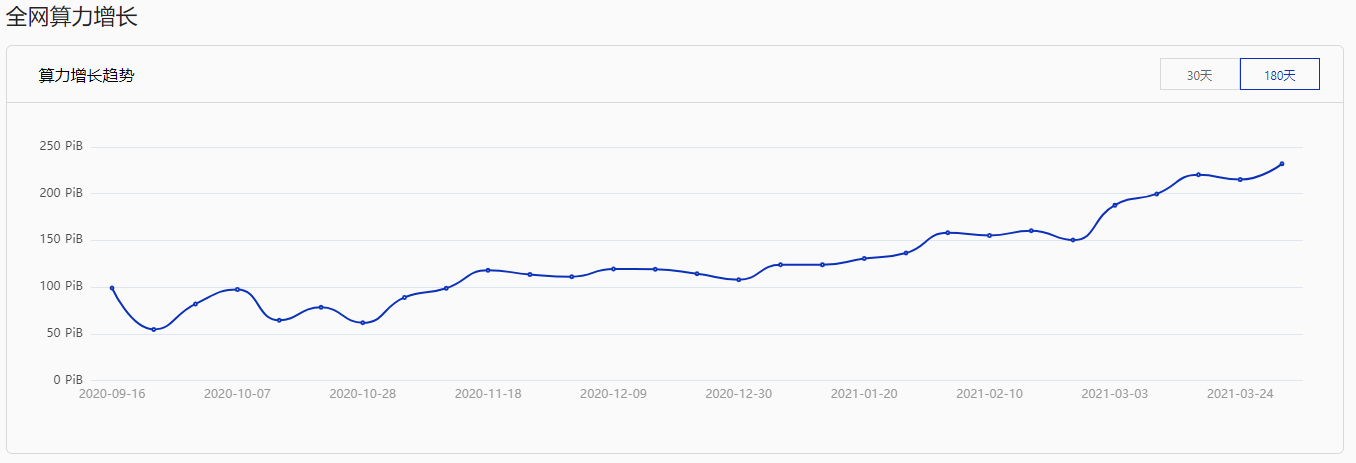
Task: Click the 算力增长趋势 panel title
Action: 86,76
